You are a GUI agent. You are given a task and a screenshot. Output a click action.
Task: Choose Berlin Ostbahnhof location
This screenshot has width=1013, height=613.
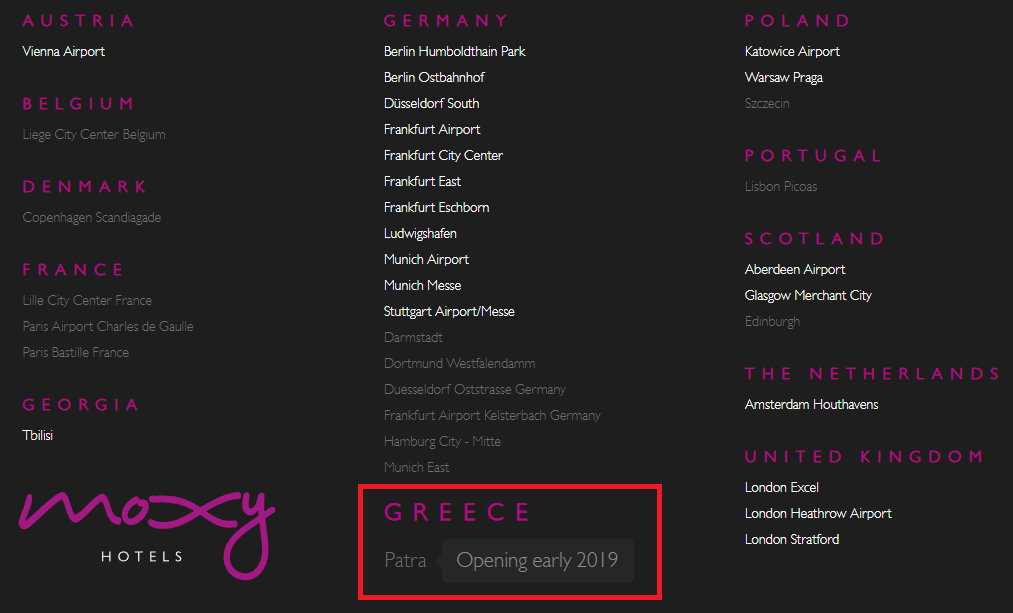click(434, 77)
